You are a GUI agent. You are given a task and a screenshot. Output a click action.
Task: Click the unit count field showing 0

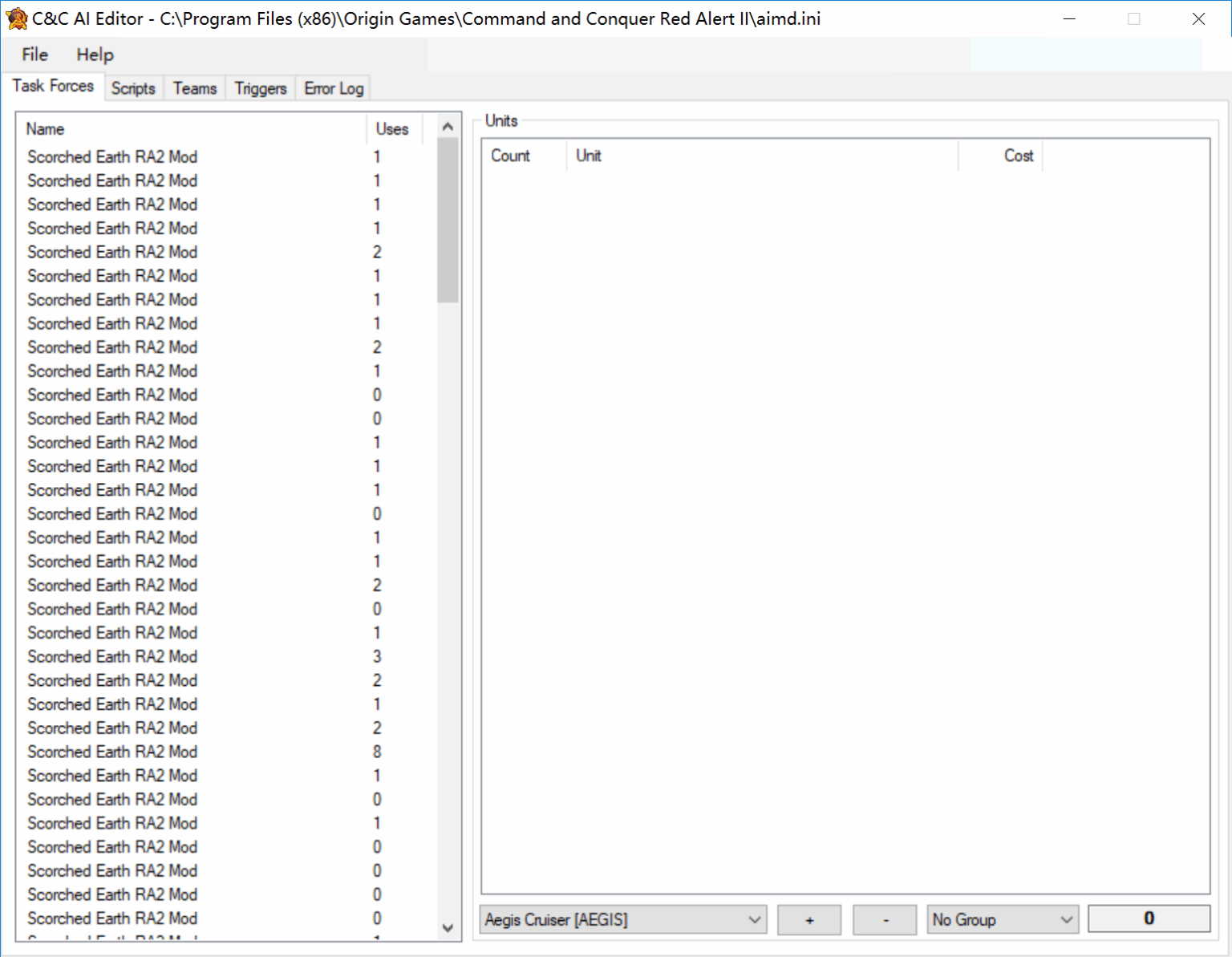[1149, 918]
